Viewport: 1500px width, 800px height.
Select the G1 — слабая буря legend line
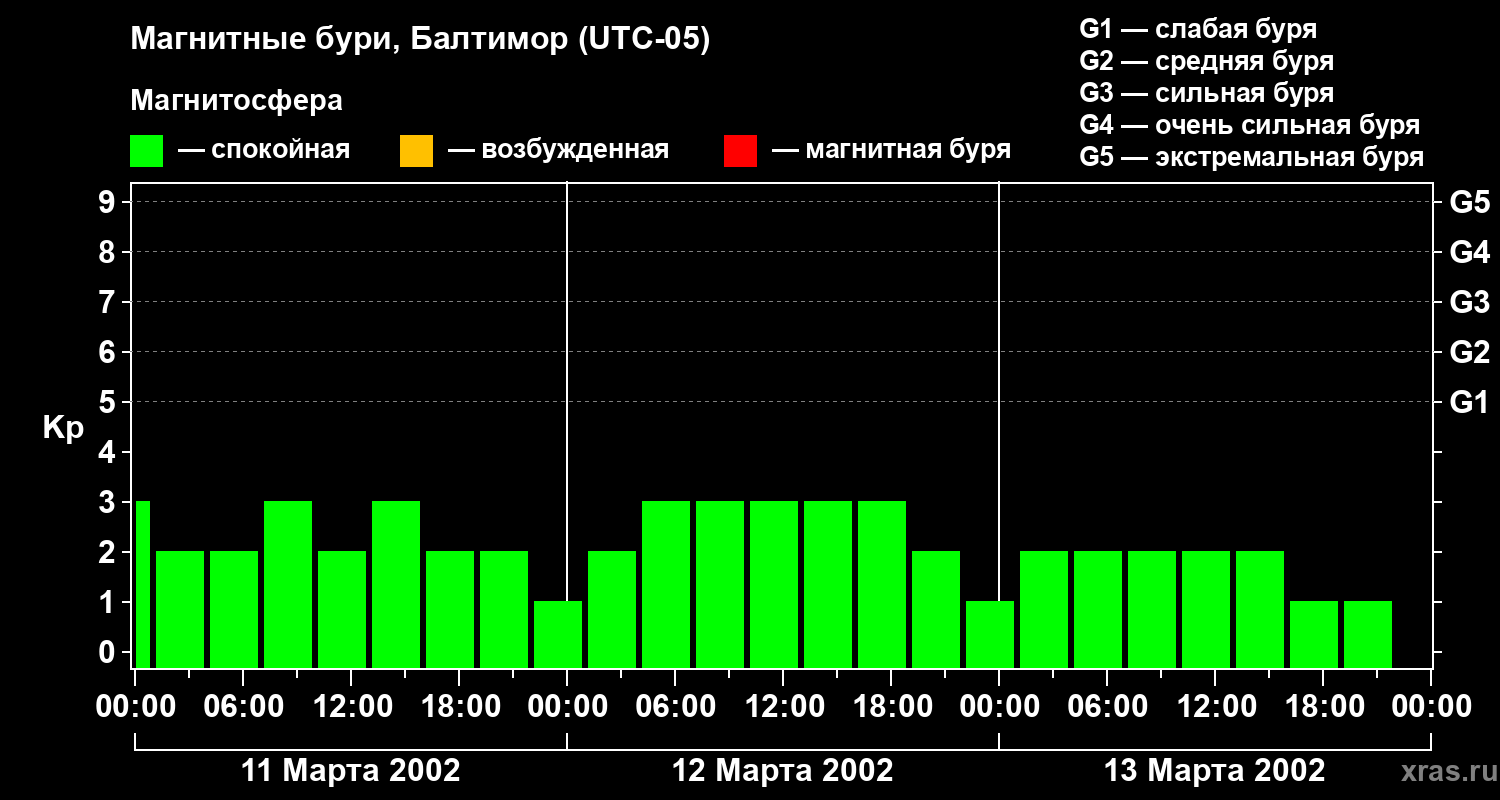[x=1198, y=29]
